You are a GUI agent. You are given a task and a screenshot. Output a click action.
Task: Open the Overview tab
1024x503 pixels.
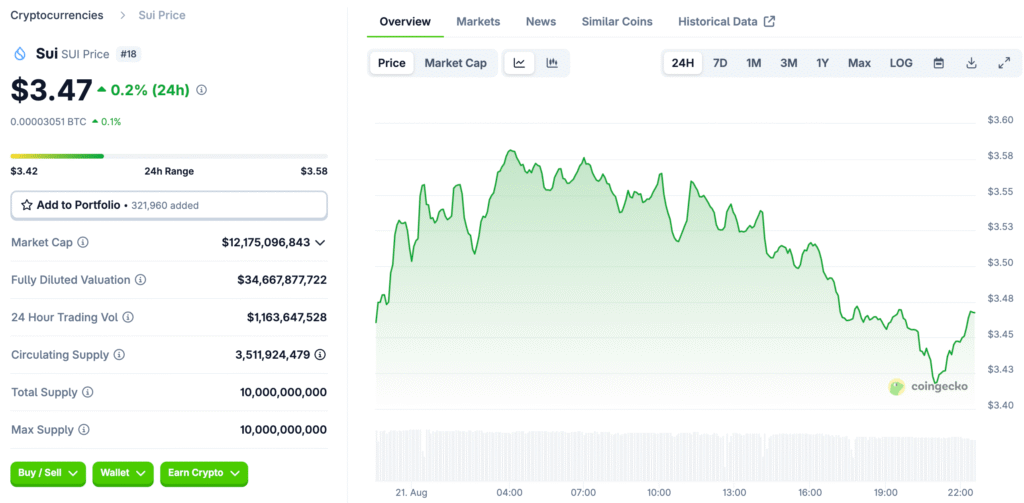click(x=405, y=22)
